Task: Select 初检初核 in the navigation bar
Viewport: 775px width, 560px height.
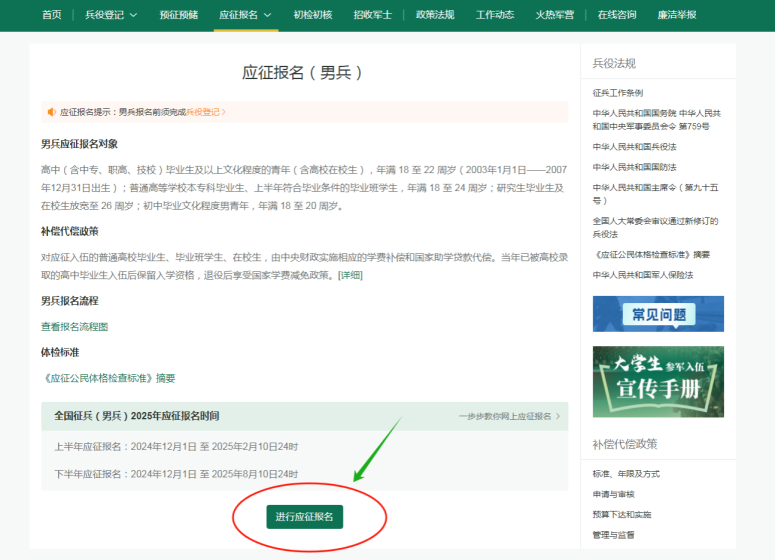Action: 312,15
